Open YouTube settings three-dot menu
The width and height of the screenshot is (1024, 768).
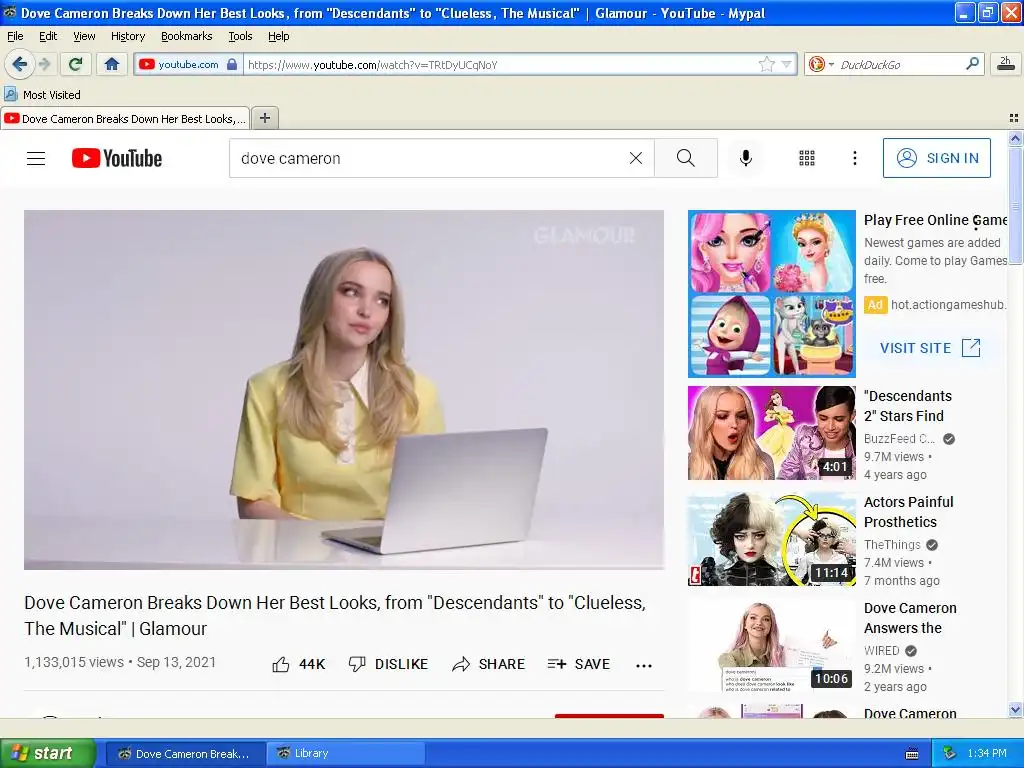[854, 158]
